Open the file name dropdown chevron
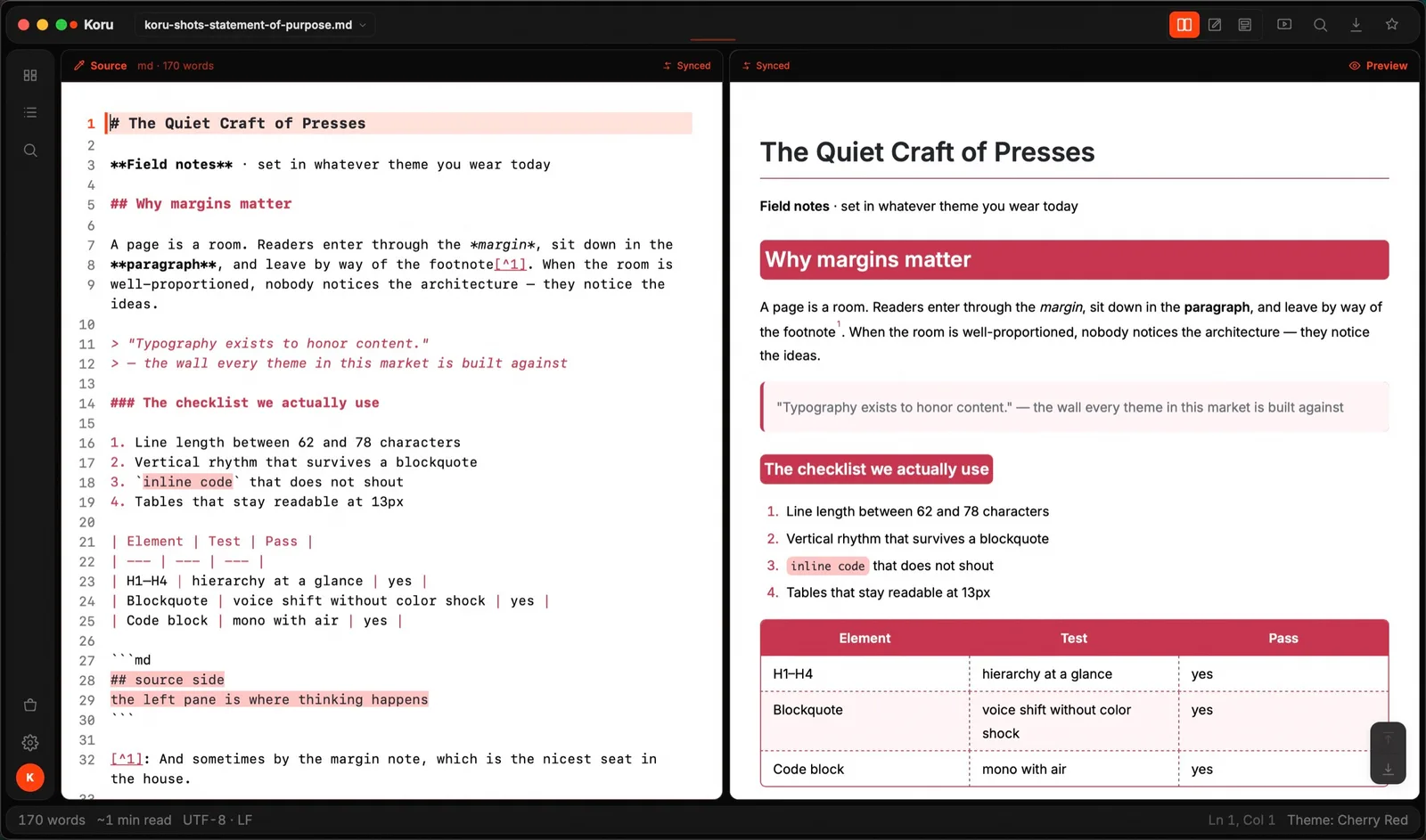1426x840 pixels. pyautogui.click(x=363, y=25)
